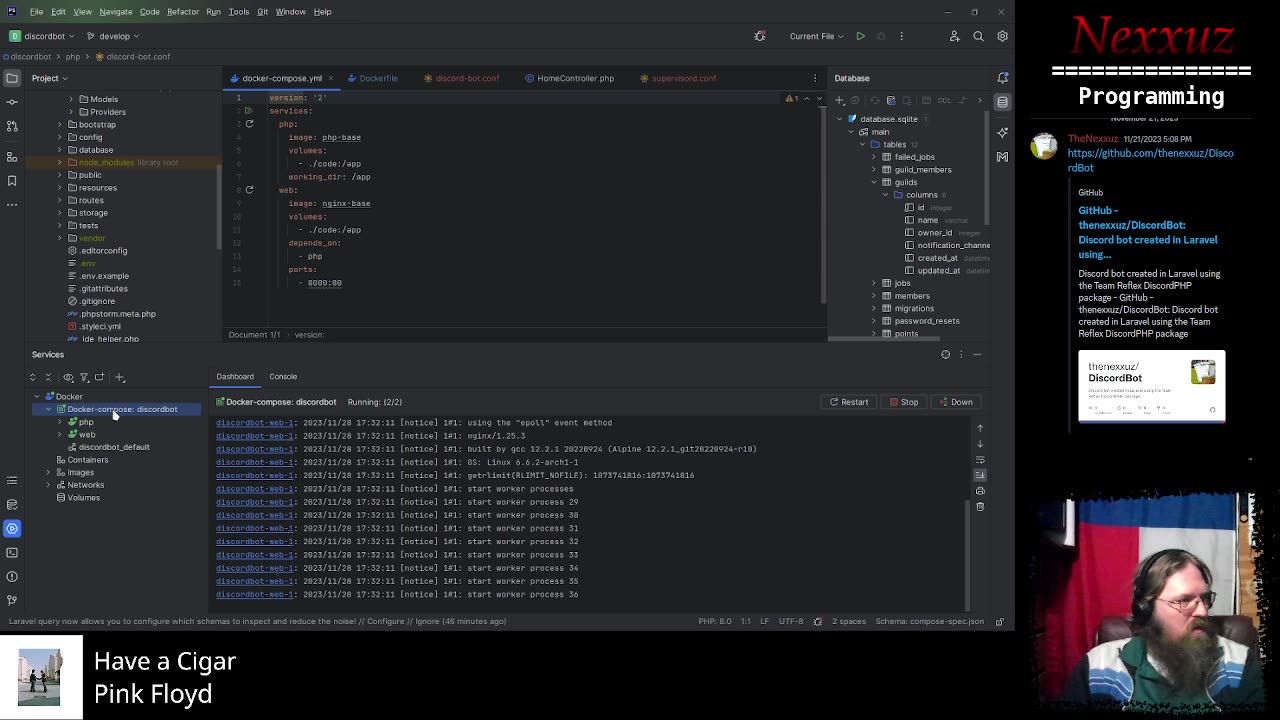Image resolution: width=1280 pixels, height=720 pixels.
Task: Click the Down button
Action: [956, 402]
